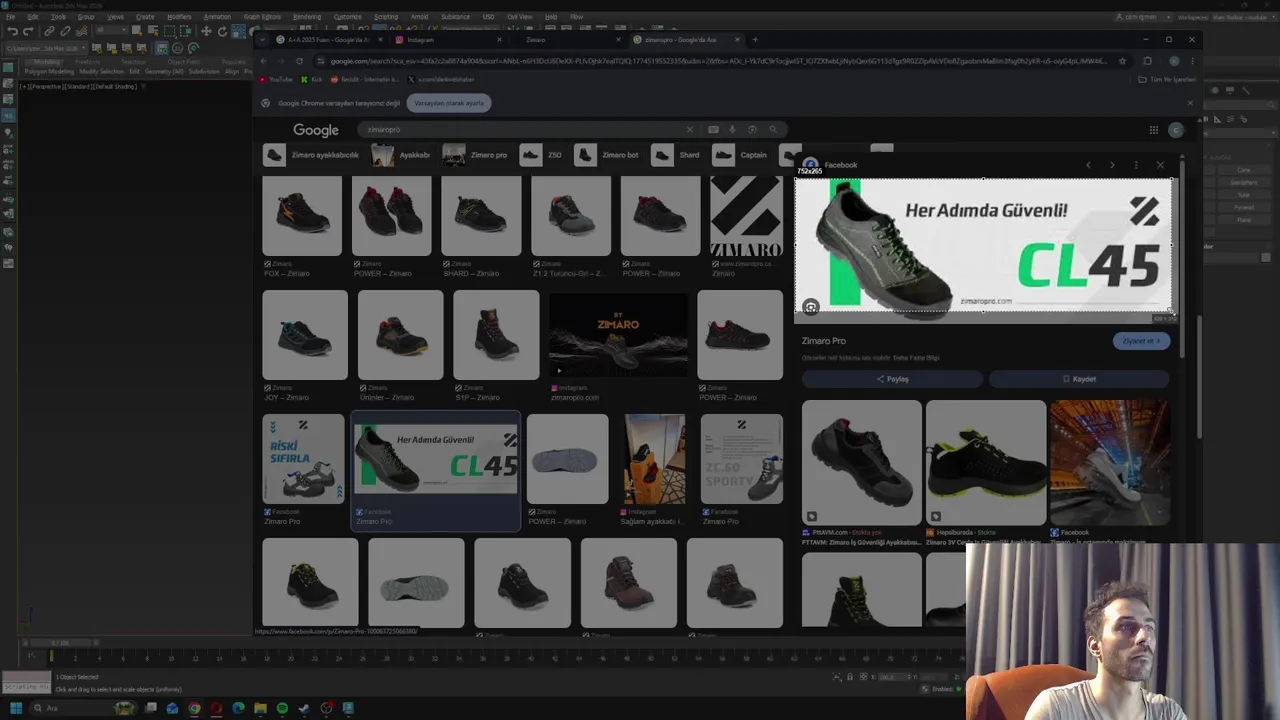Open a new Chrome tab

755,40
